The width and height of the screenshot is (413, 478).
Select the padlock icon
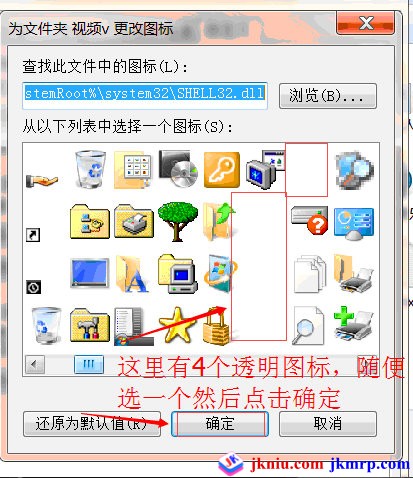pyautogui.click(x=217, y=326)
